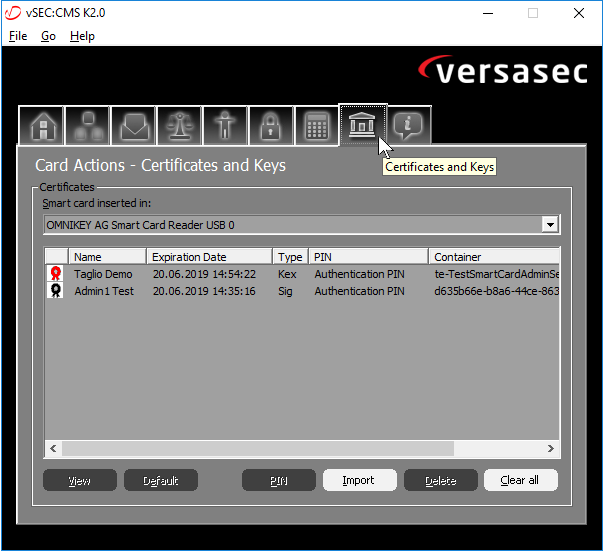Sort by the PIN column header
The height and width of the screenshot is (551, 603).
(x=368, y=256)
